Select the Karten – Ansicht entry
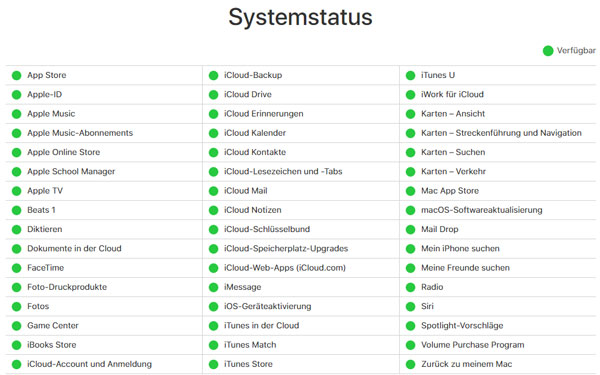The width and height of the screenshot is (600, 375). point(453,114)
